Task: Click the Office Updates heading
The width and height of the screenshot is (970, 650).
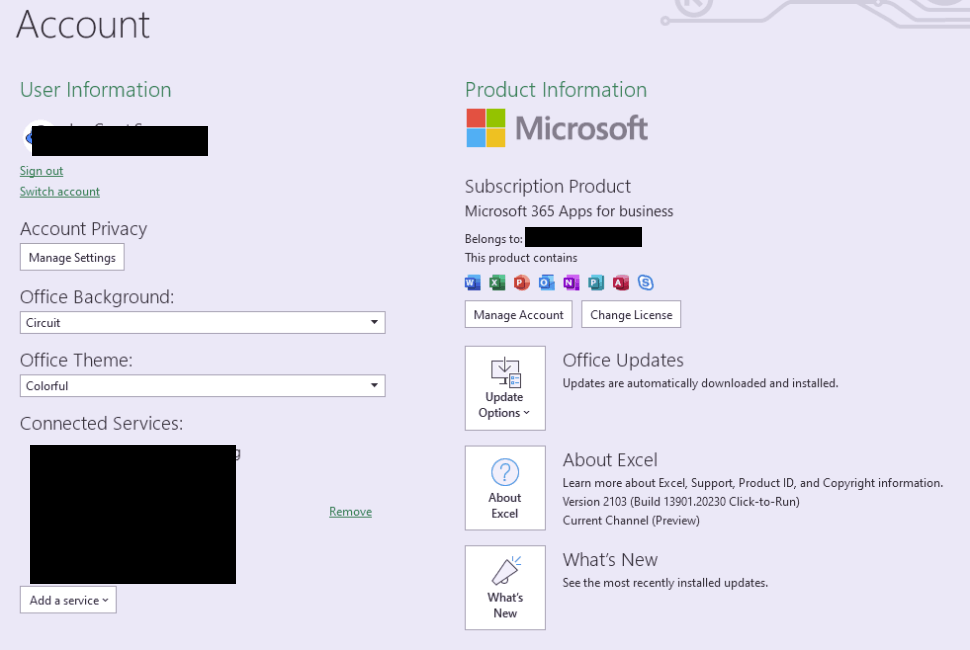Action: [x=623, y=360]
